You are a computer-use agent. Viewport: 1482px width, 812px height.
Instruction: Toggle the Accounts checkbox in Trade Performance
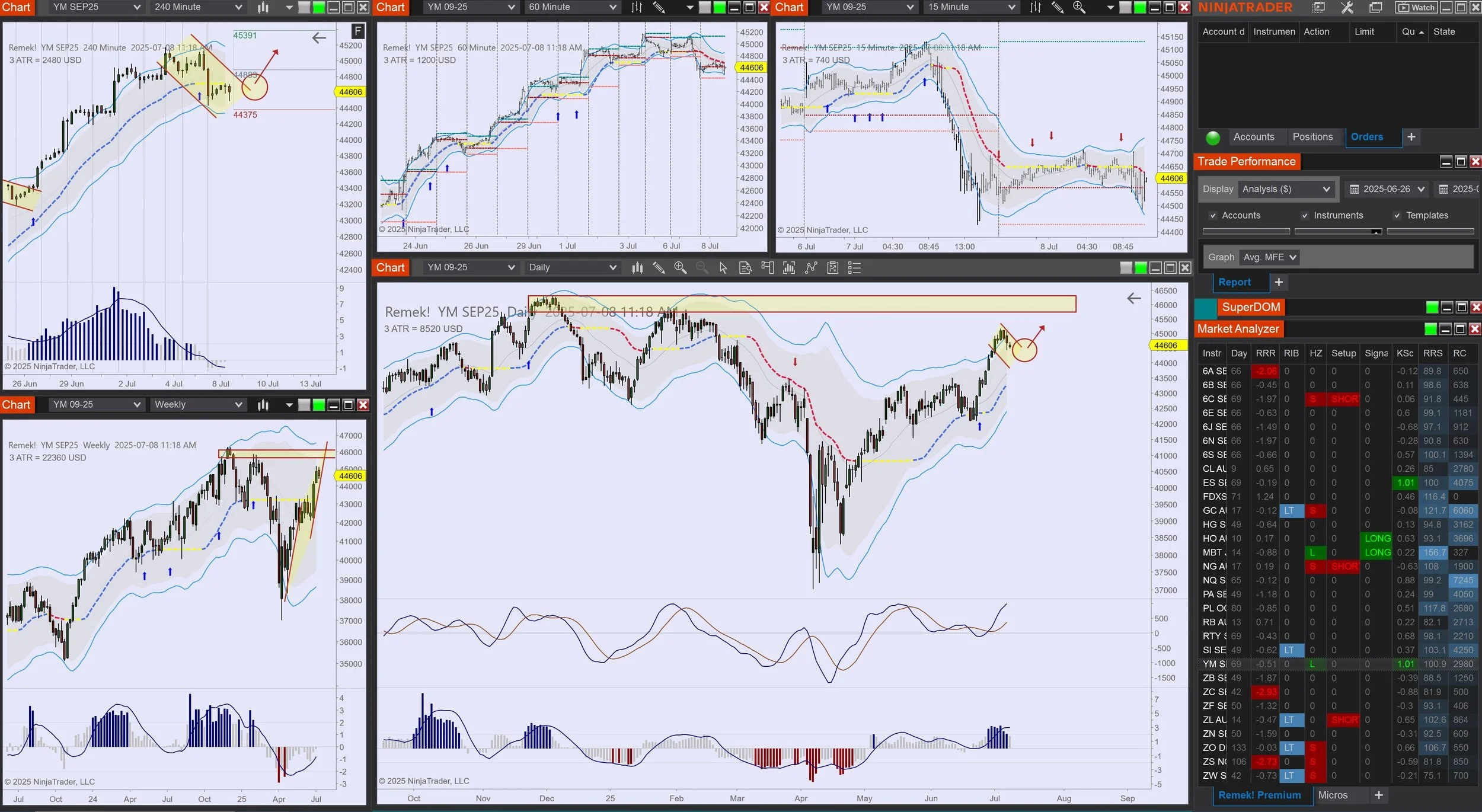click(x=1213, y=216)
